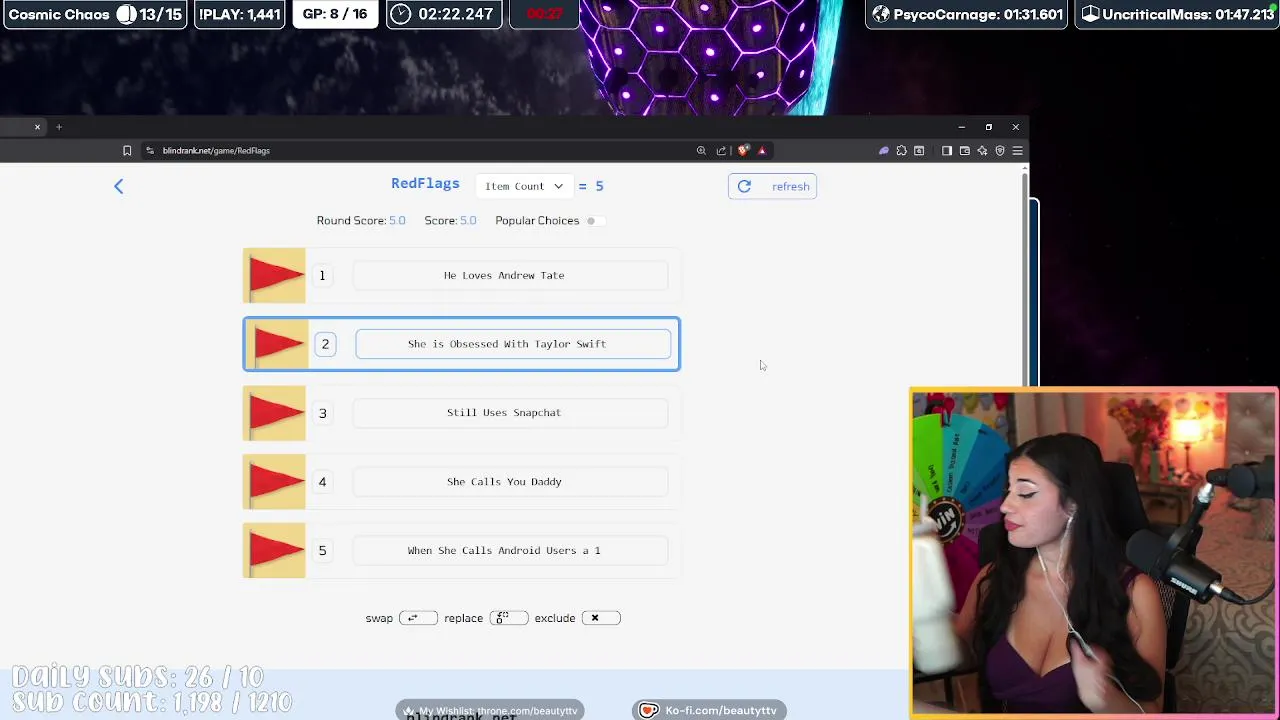Open the browser hamburger menu
The height and width of the screenshot is (720, 1280).
click(x=1017, y=151)
